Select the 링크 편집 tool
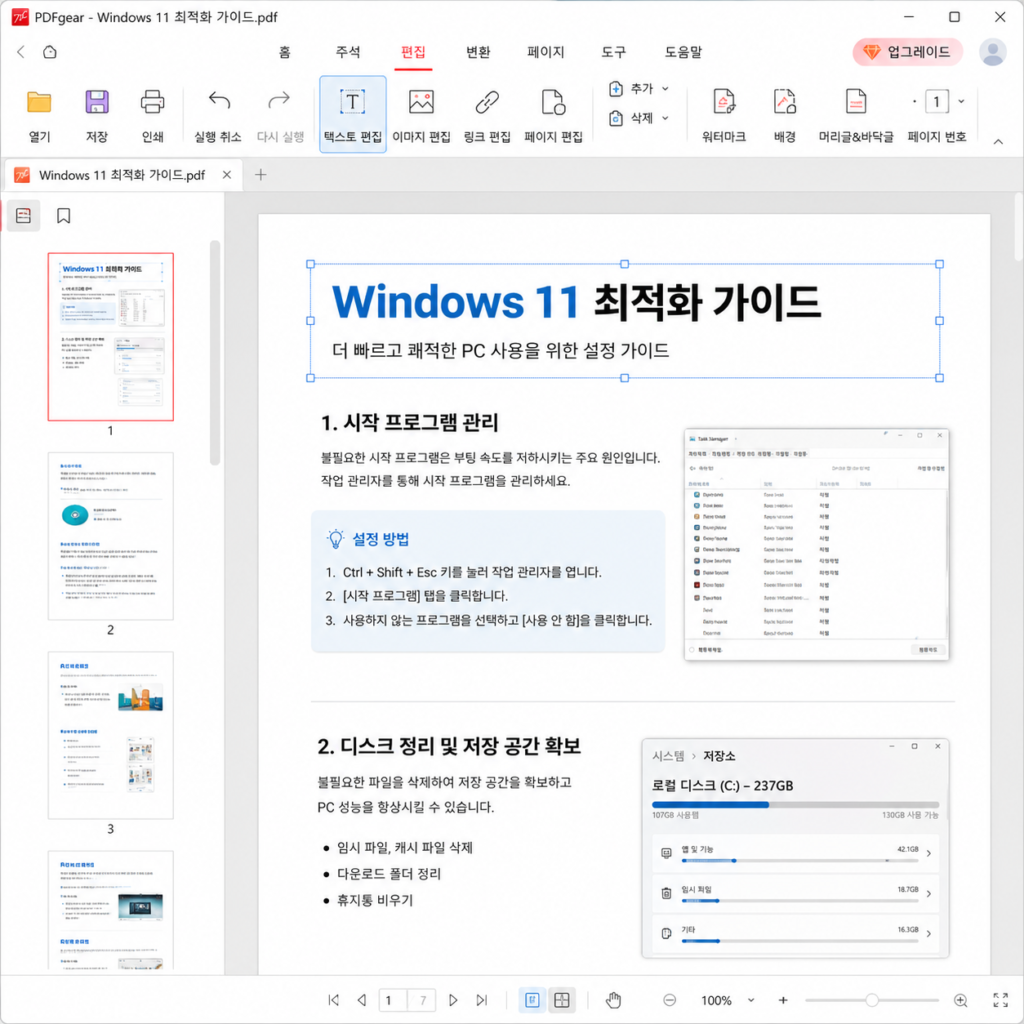 point(487,115)
